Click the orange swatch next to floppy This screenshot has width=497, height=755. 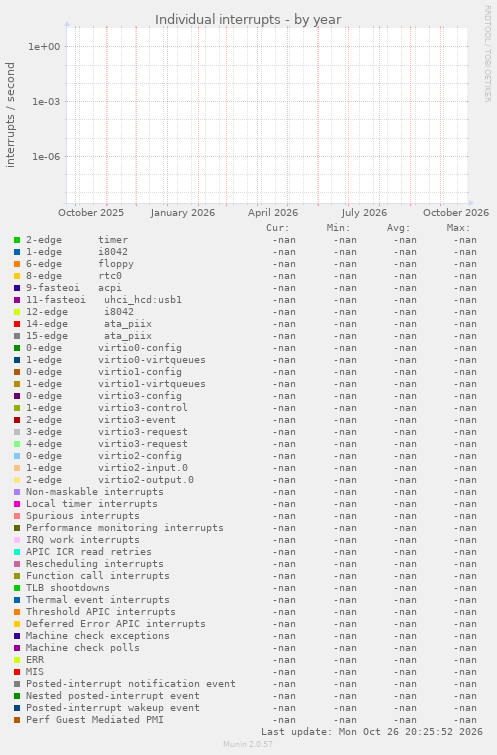pos(17,264)
